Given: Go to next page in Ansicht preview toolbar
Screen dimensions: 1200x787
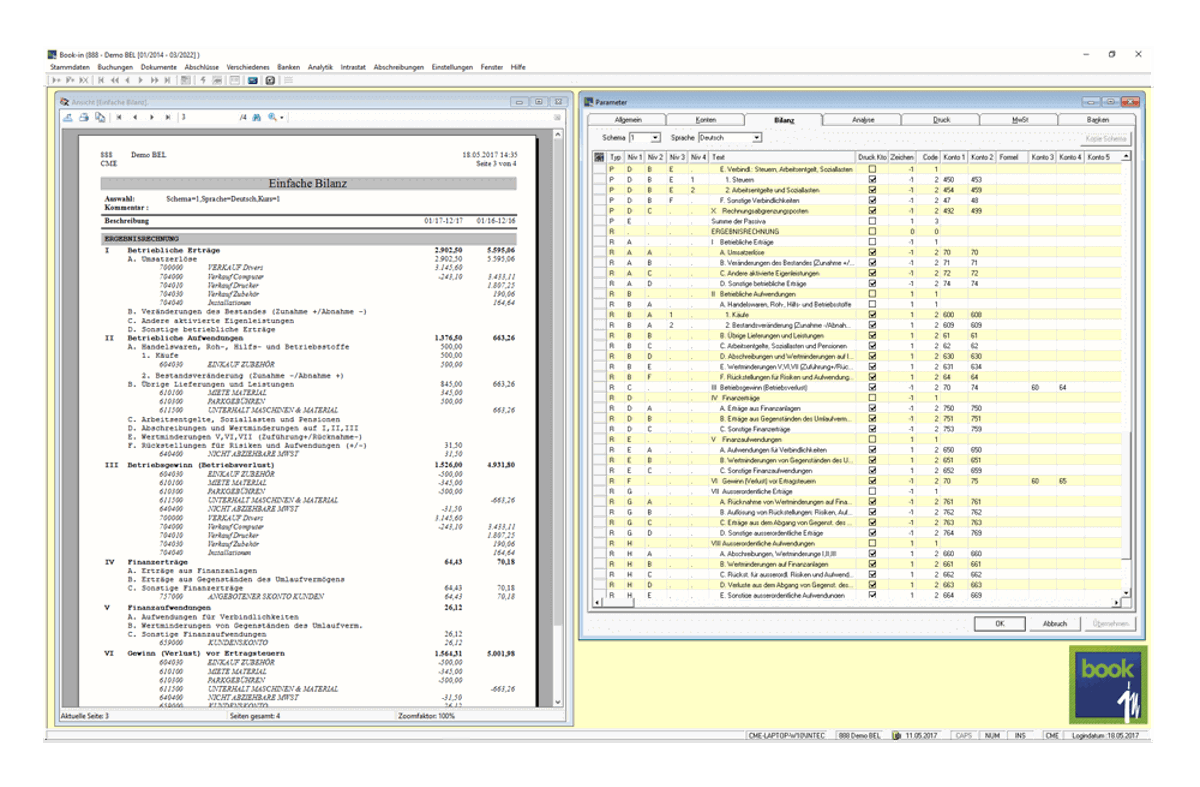Looking at the screenshot, I should (152, 117).
